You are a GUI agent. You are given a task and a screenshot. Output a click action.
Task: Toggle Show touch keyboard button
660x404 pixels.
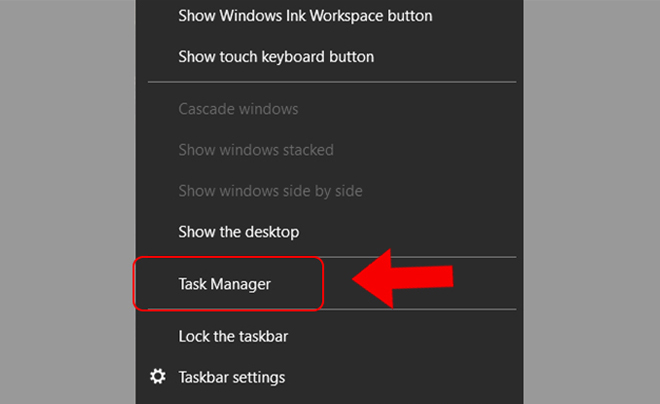pyautogui.click(x=330, y=57)
